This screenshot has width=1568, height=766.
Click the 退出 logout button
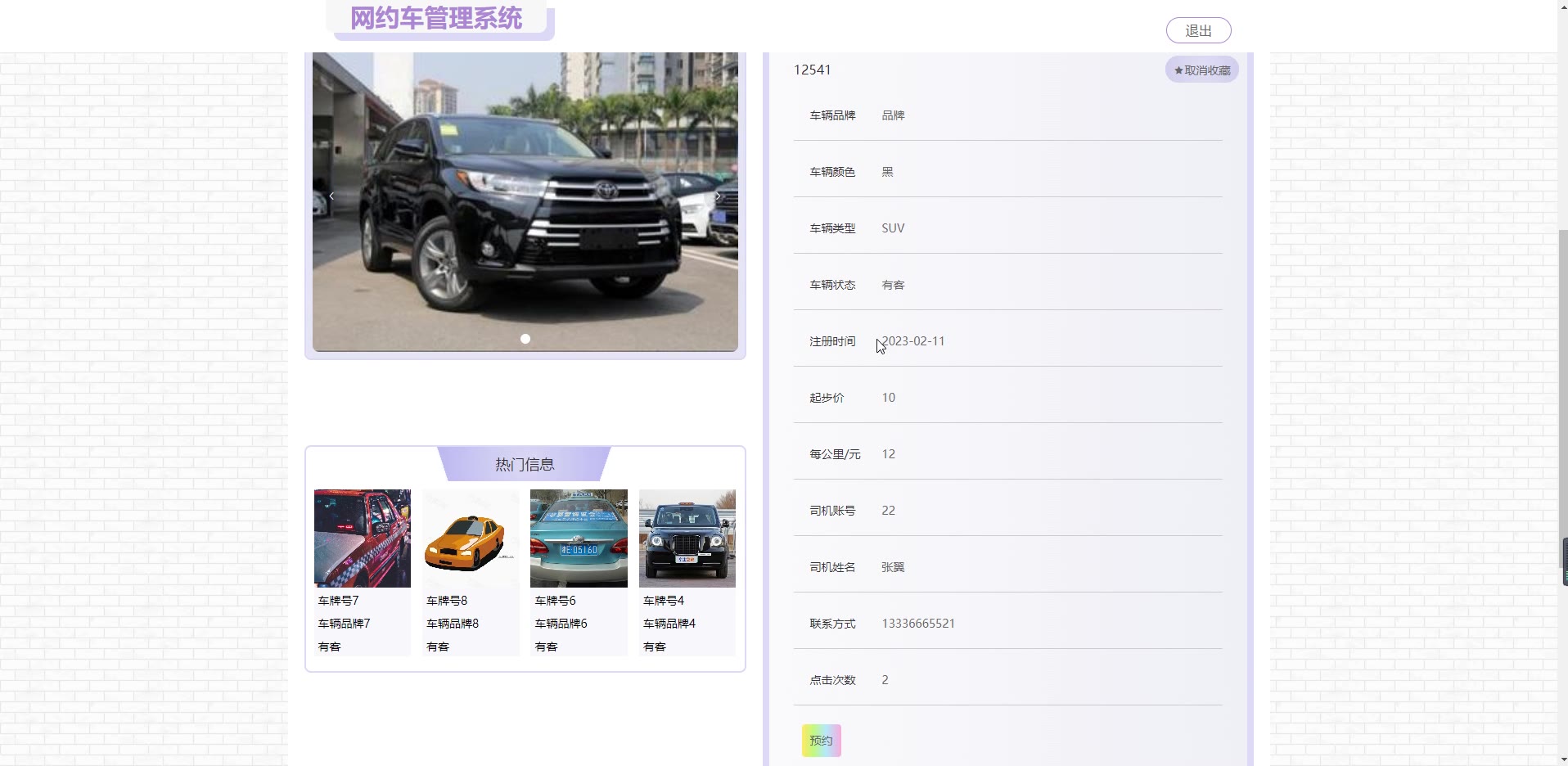pos(1198,30)
